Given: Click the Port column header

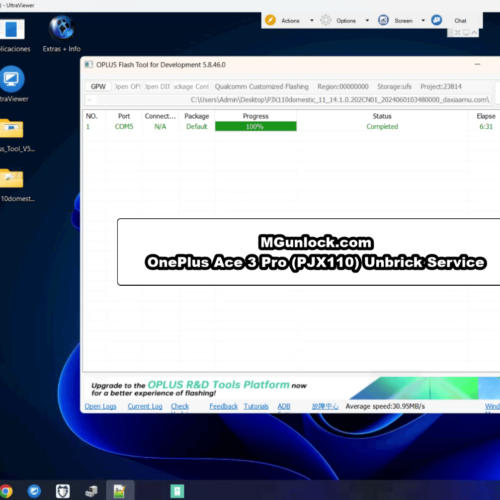Looking at the screenshot, I should pyautogui.click(x=124, y=116).
